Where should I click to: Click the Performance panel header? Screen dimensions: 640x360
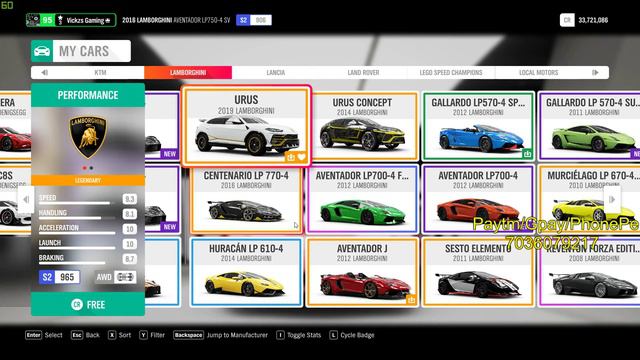click(88, 95)
